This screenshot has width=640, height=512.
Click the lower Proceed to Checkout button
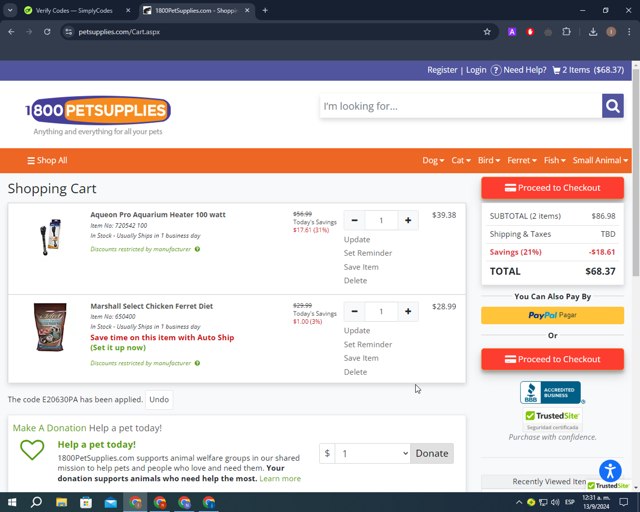(552, 359)
